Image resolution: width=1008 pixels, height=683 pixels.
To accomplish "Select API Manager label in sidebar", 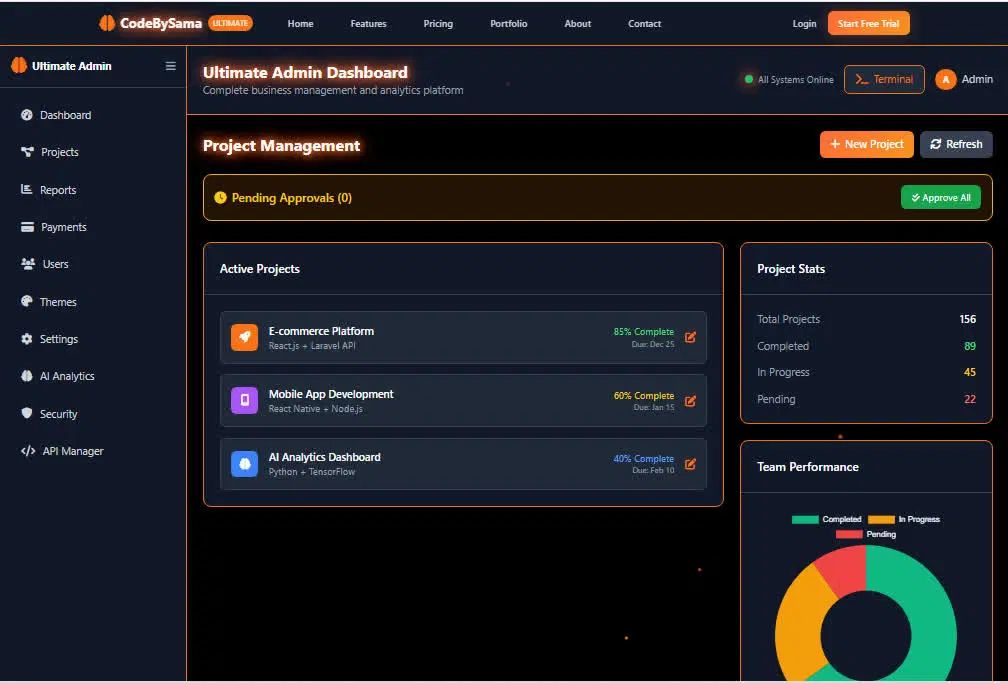I will 73,451.
